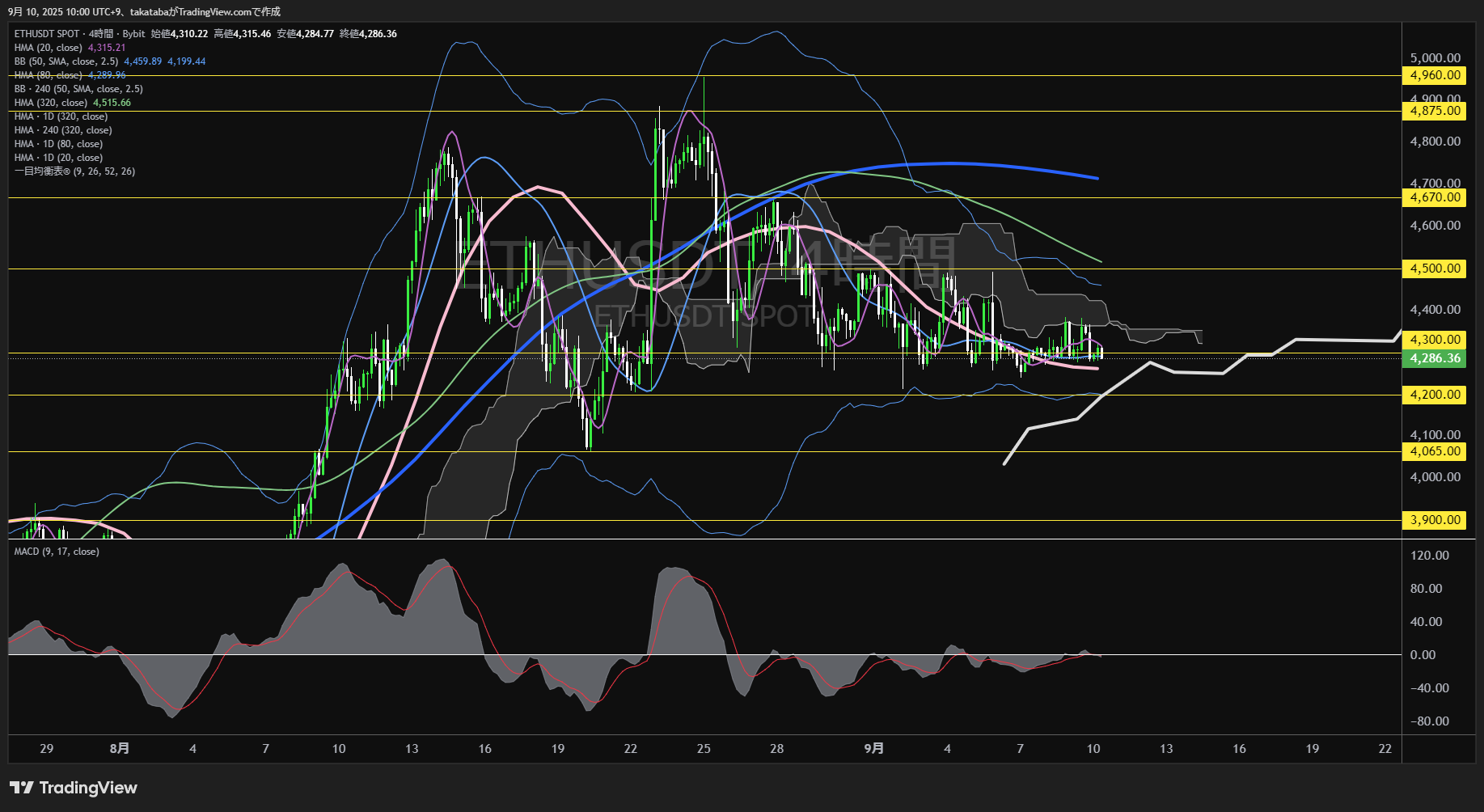Click 5,000.00 on the price axis
The width and height of the screenshot is (1484, 812).
[1435, 58]
